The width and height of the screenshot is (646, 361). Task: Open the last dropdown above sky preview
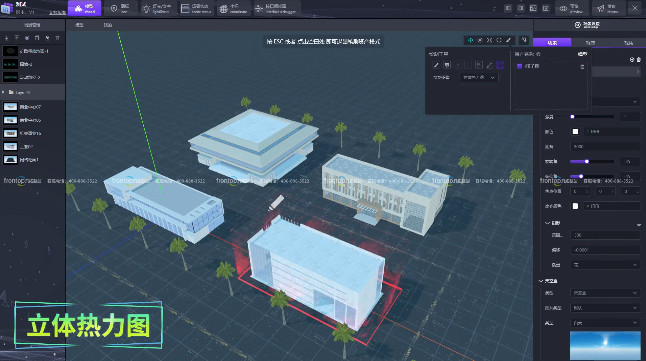[x=604, y=323]
